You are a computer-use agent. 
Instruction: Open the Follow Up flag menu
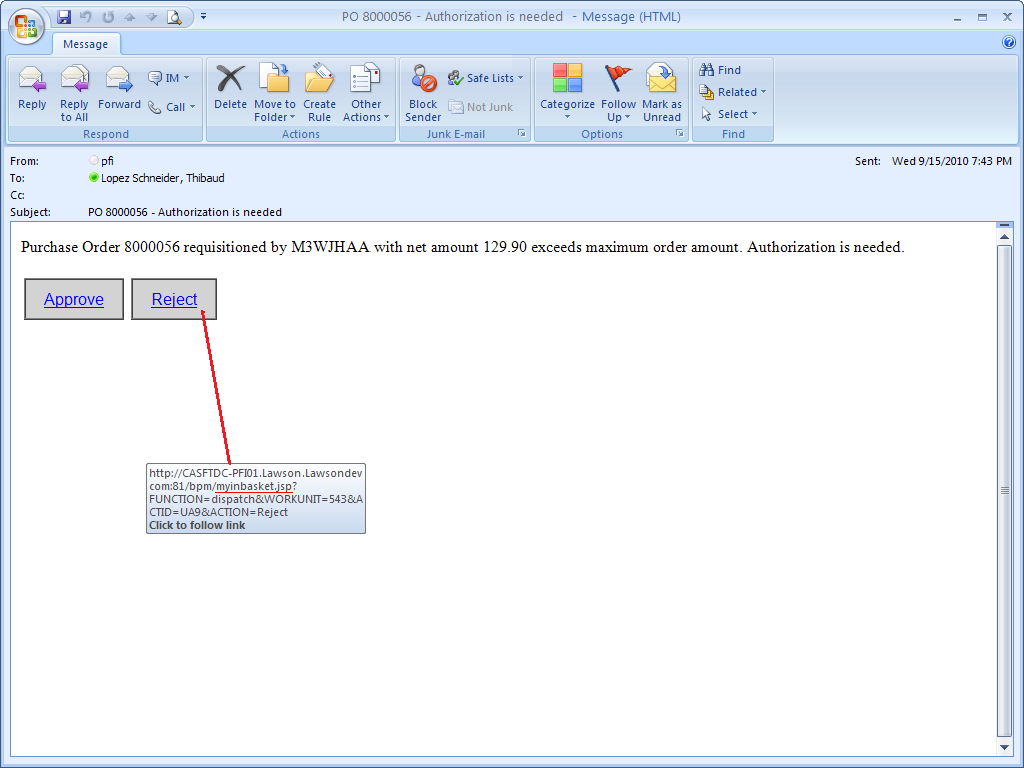tap(618, 96)
